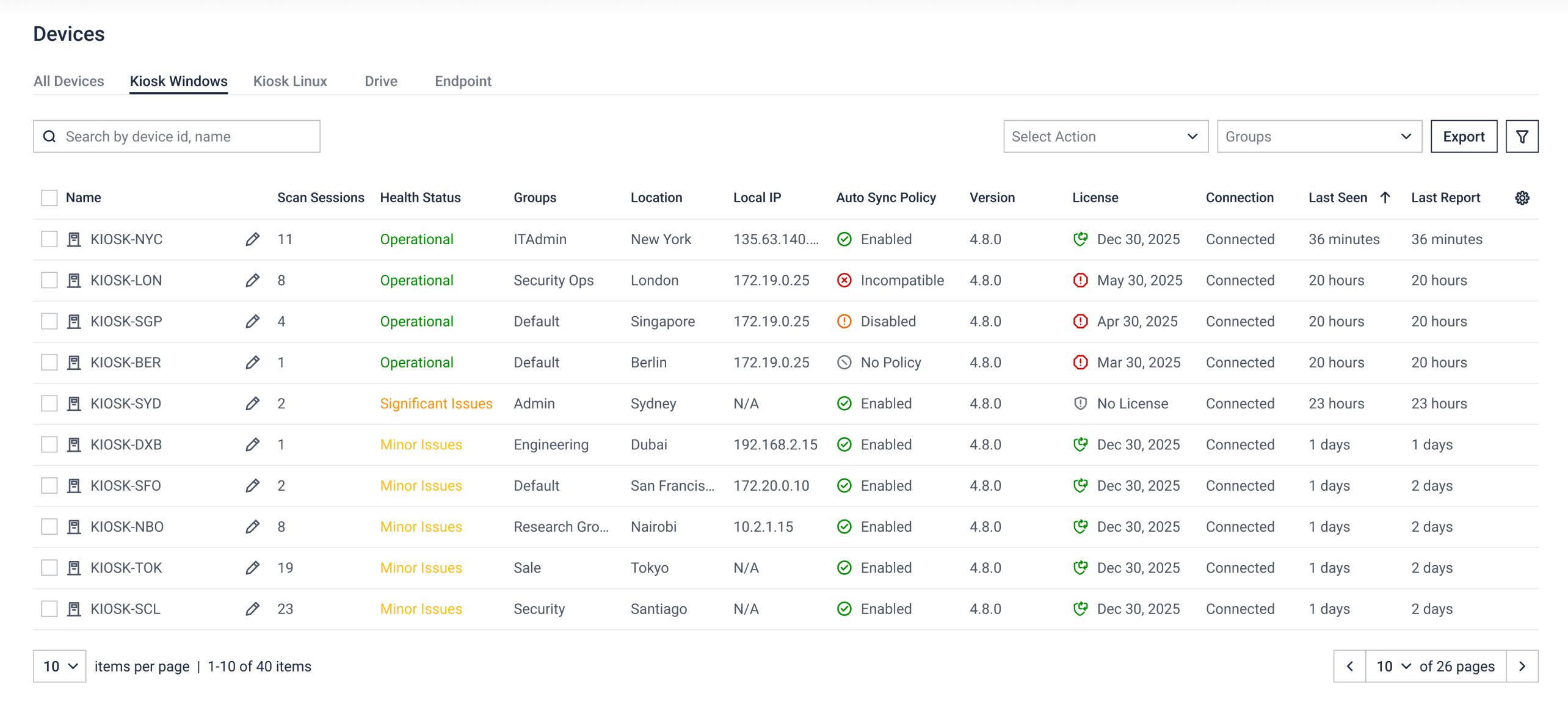Viewport: 1568px width, 727px height.
Task: Open column settings gear icon
Action: pyautogui.click(x=1522, y=198)
